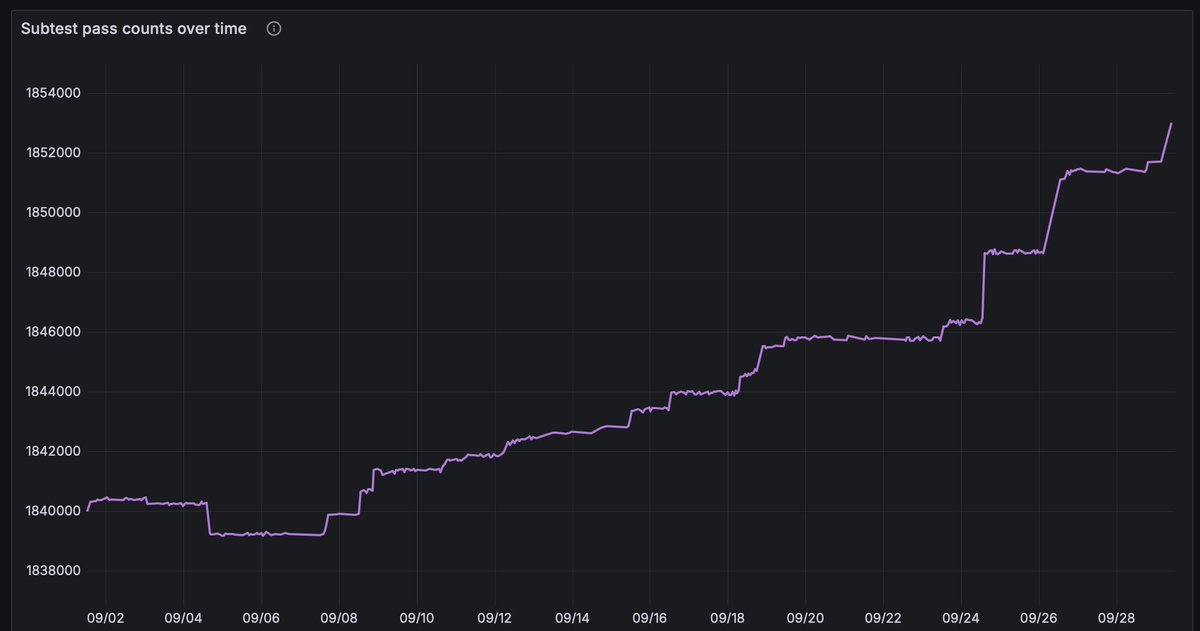This screenshot has height=631, width=1200.
Task: Click the 1852000 y-axis label
Action: (x=53, y=153)
